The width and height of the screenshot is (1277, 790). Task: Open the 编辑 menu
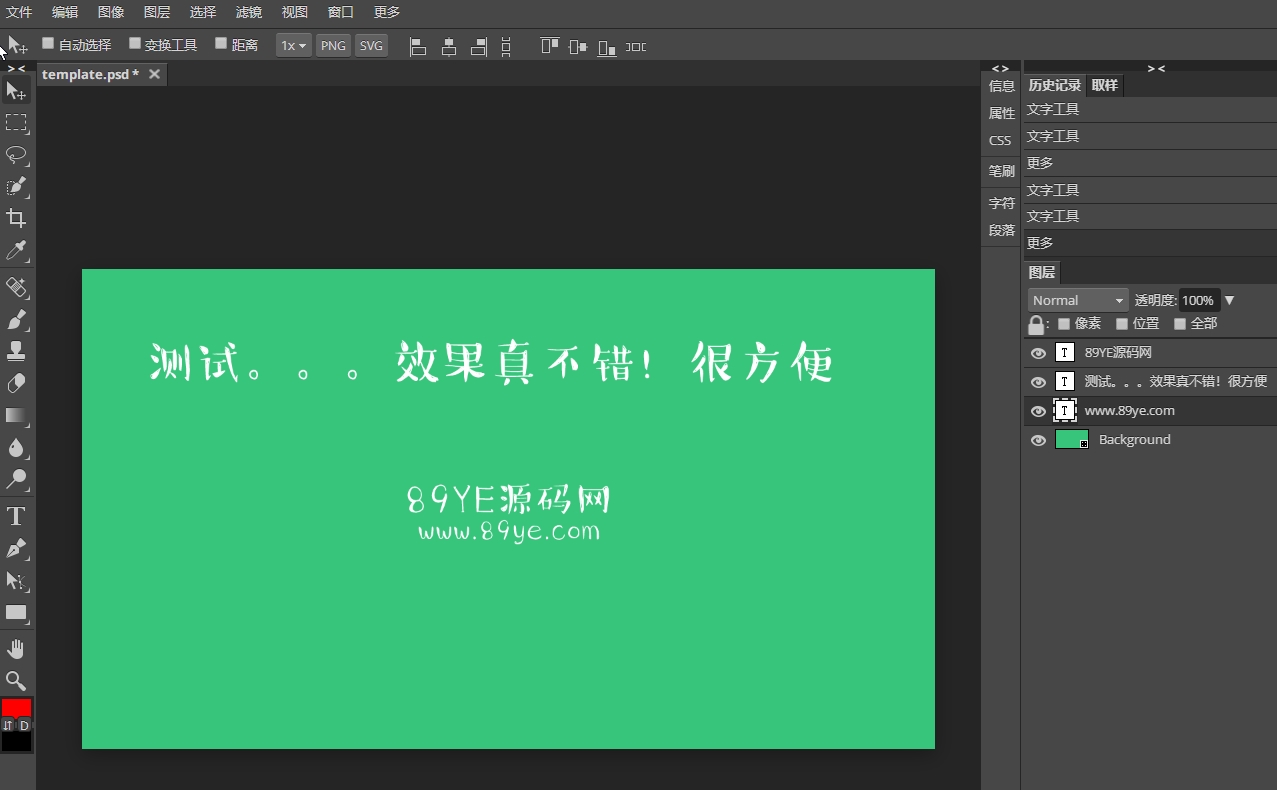point(65,12)
